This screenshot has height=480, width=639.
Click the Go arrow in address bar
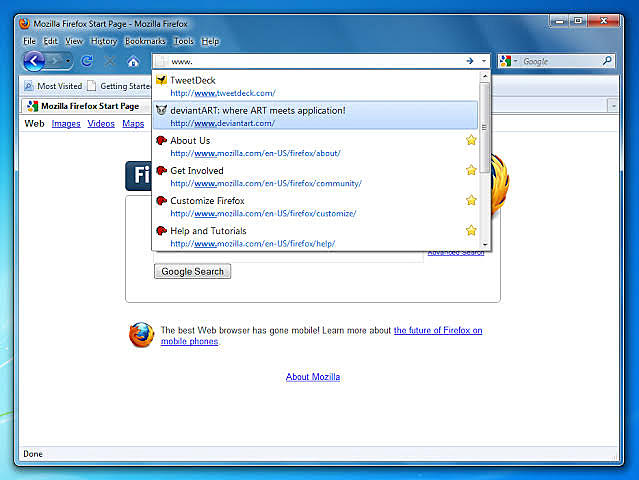(x=470, y=61)
